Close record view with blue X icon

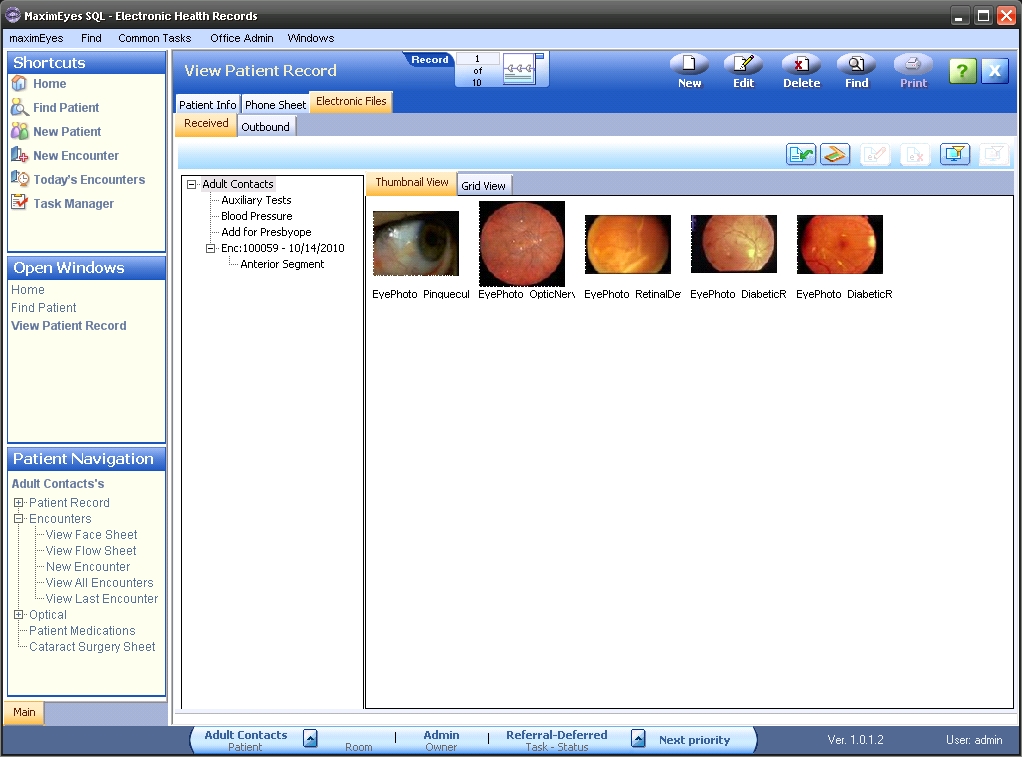995,70
